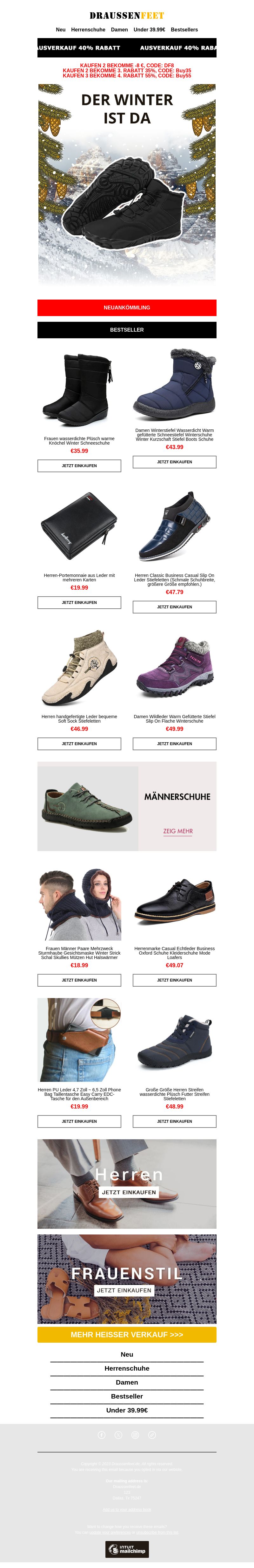Viewport: 254px width, 1568px height.
Task: Click the black winter shoe hero image
Action: 127,185
